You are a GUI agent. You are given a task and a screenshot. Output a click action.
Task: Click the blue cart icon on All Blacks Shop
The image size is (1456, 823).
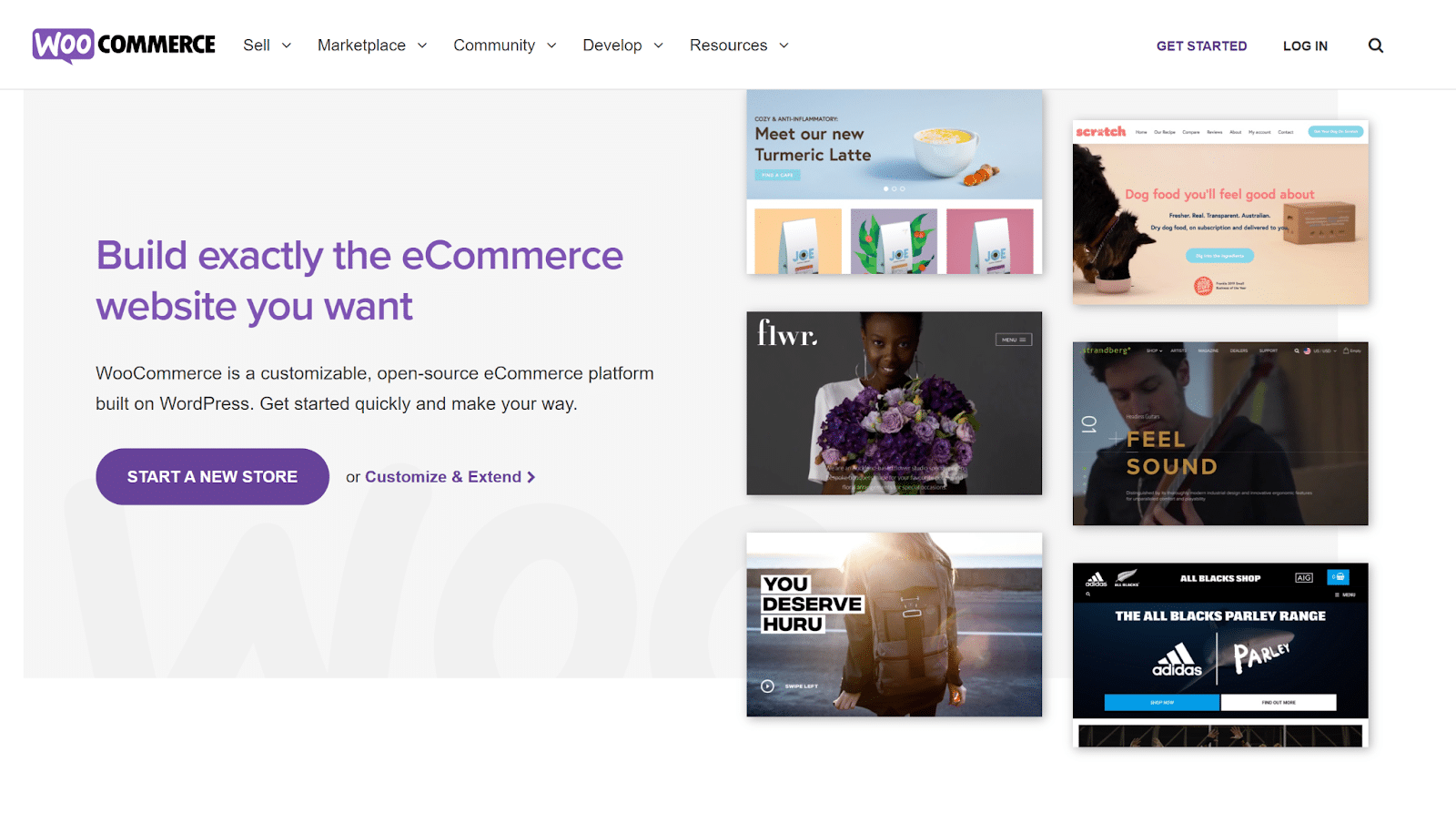point(1338,576)
